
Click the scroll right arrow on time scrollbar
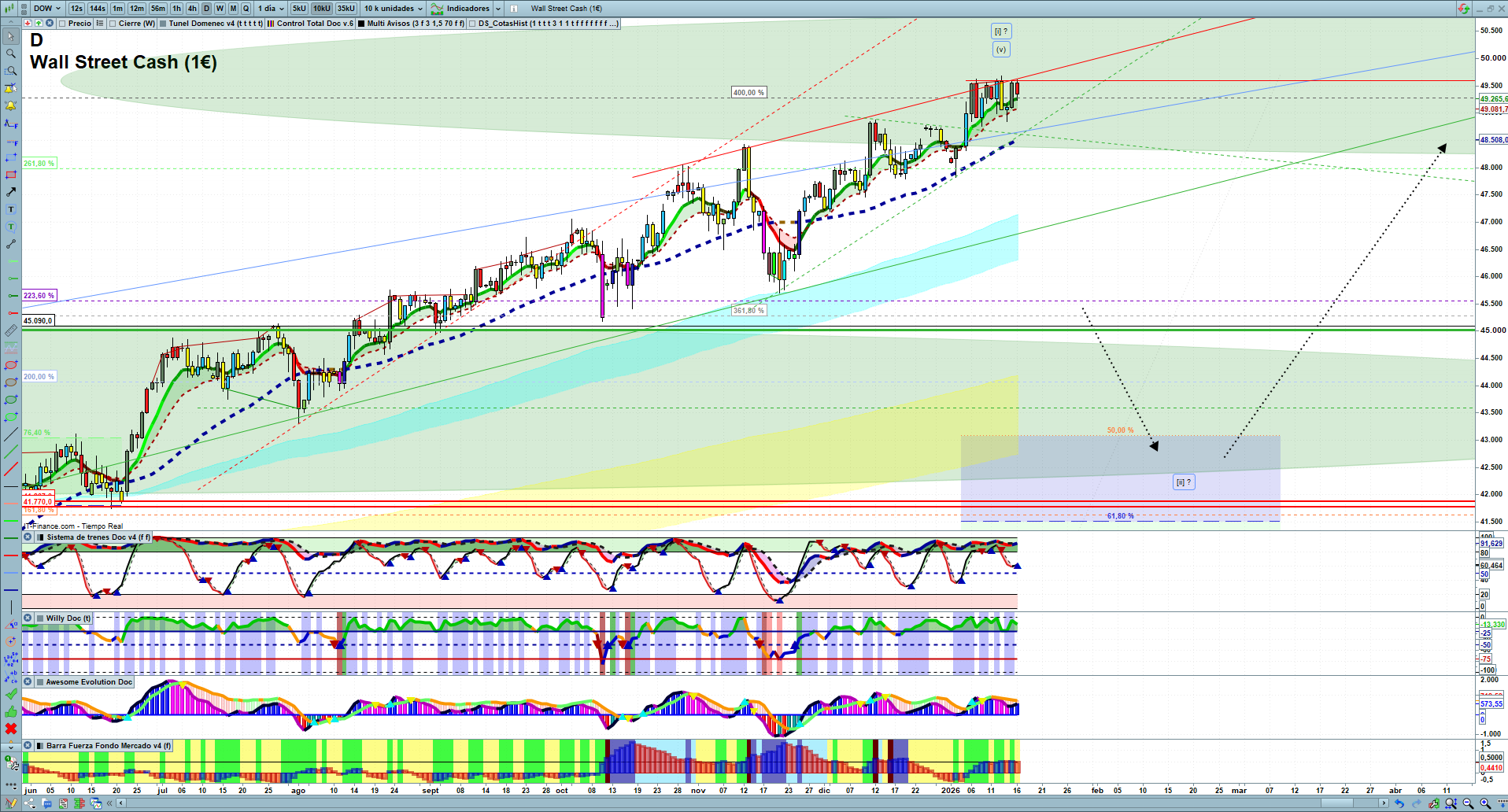point(1384,803)
